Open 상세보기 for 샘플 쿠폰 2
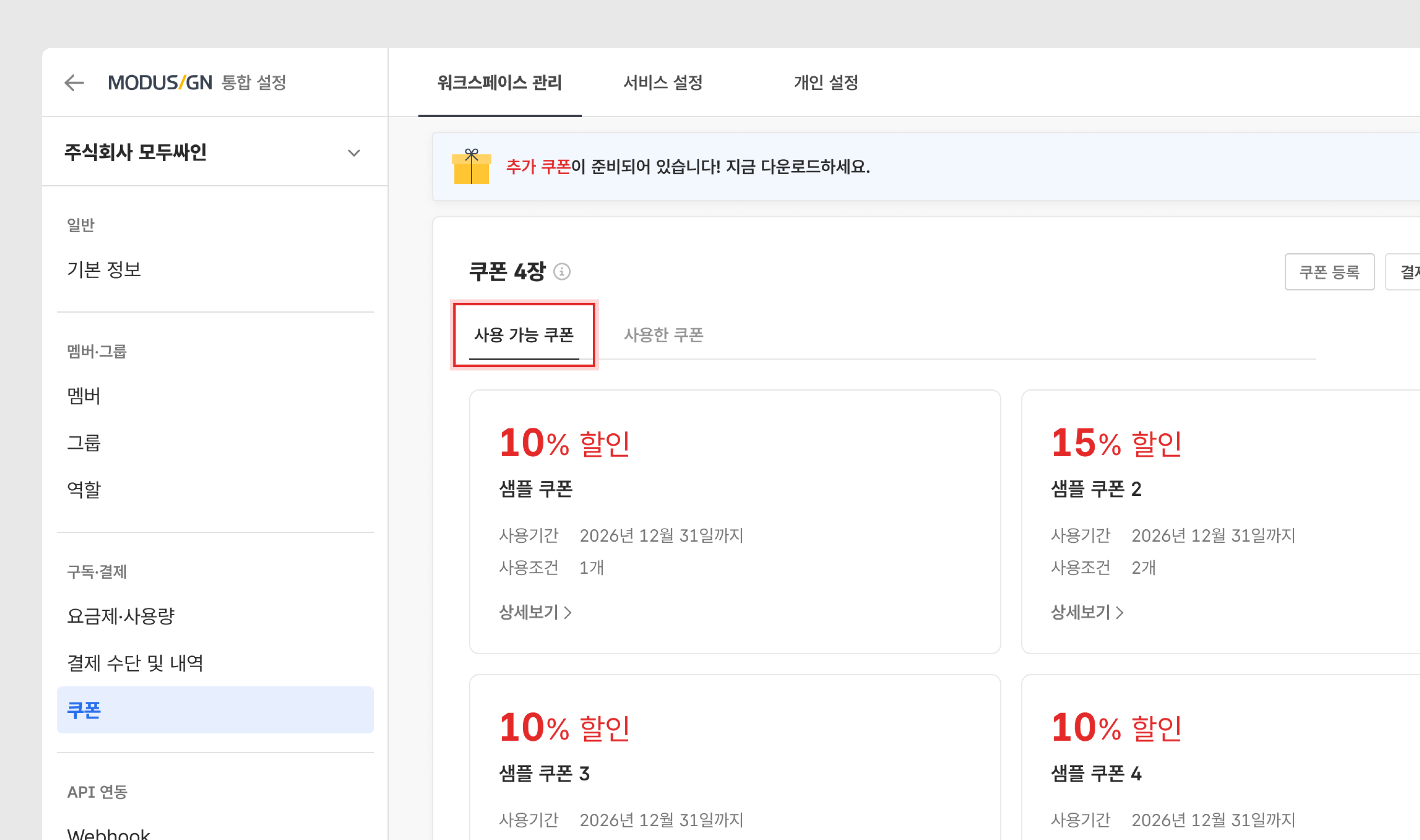 pos(1087,612)
